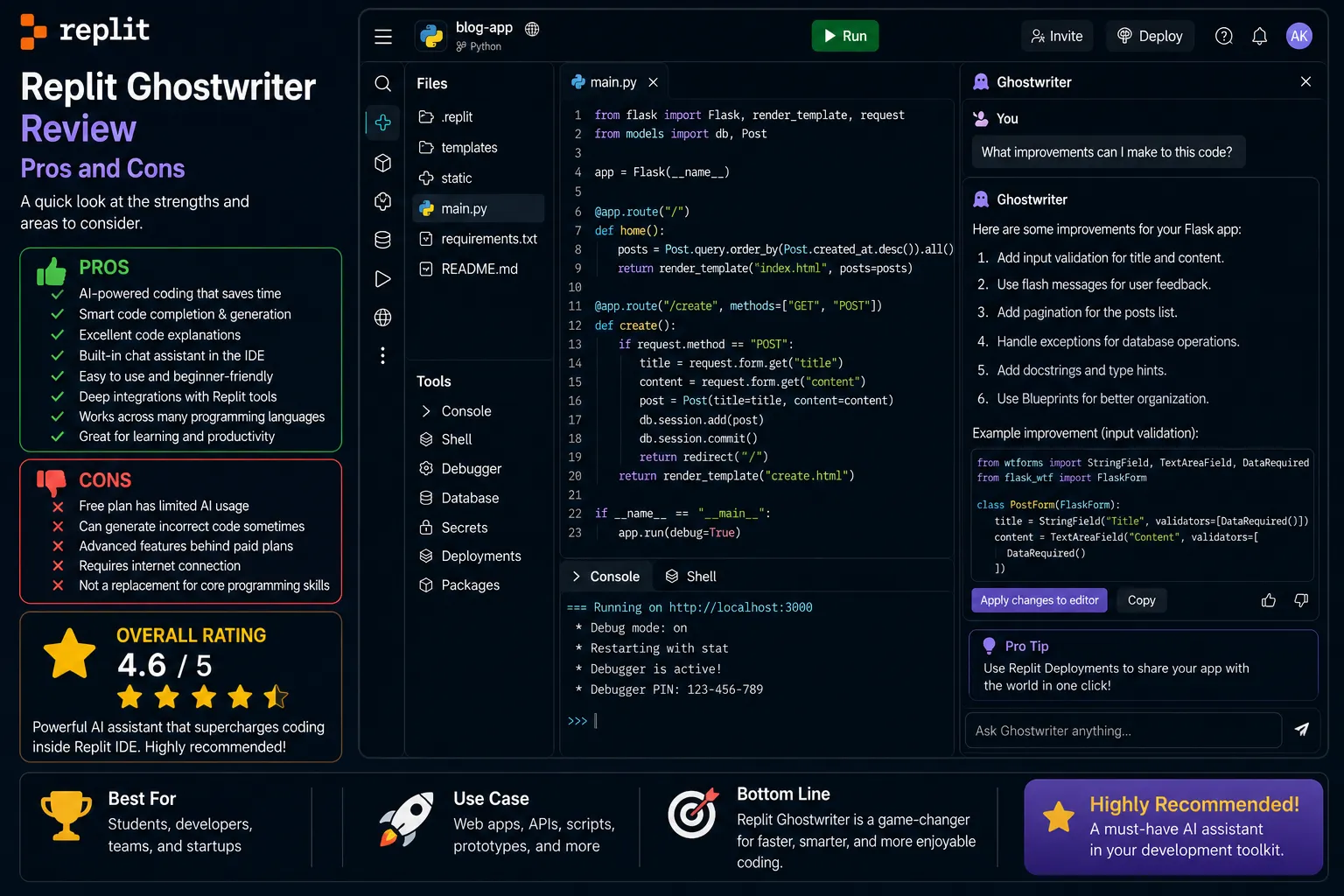Click code line 23 app.run(debug=True)

click(679, 533)
